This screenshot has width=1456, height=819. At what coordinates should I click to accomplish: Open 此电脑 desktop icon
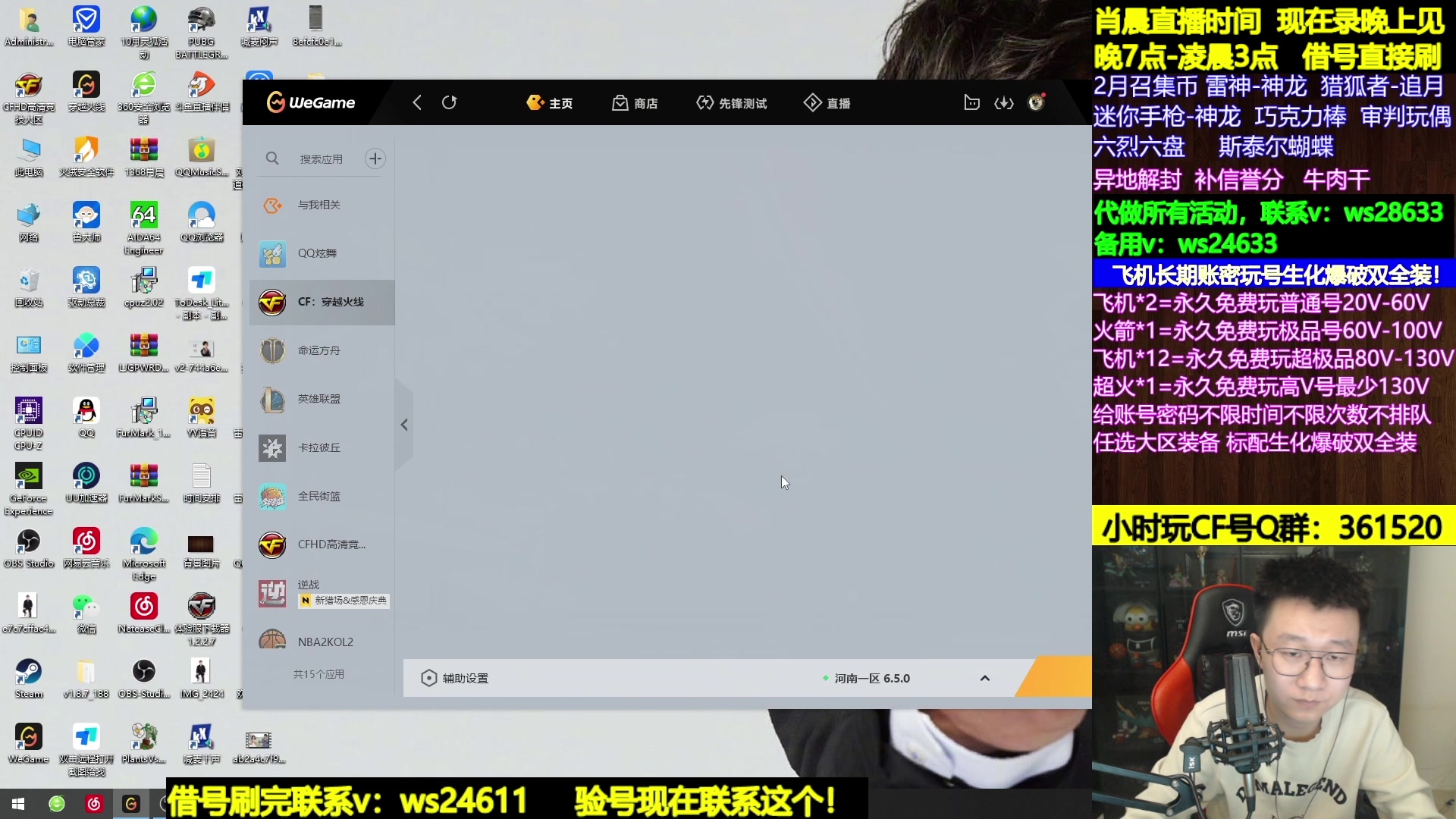click(x=29, y=156)
